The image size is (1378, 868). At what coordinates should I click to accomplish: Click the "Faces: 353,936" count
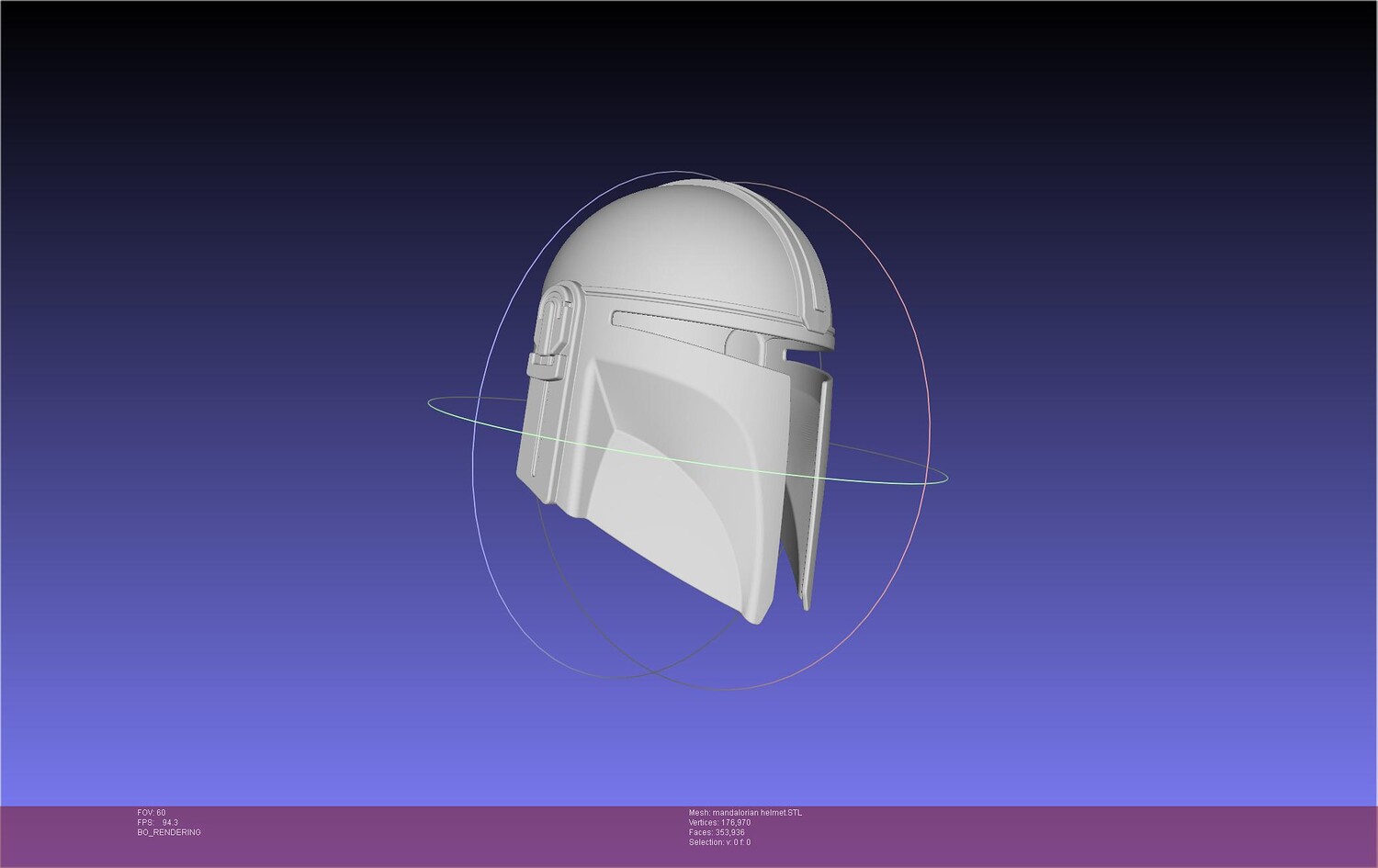(x=717, y=832)
